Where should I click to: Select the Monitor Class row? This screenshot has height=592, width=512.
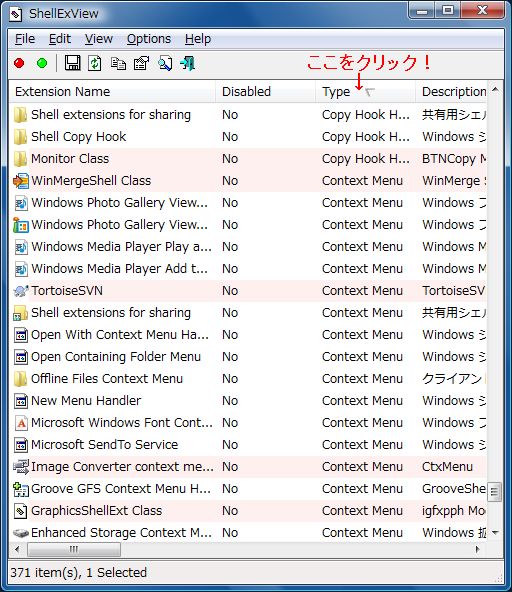pos(248,159)
